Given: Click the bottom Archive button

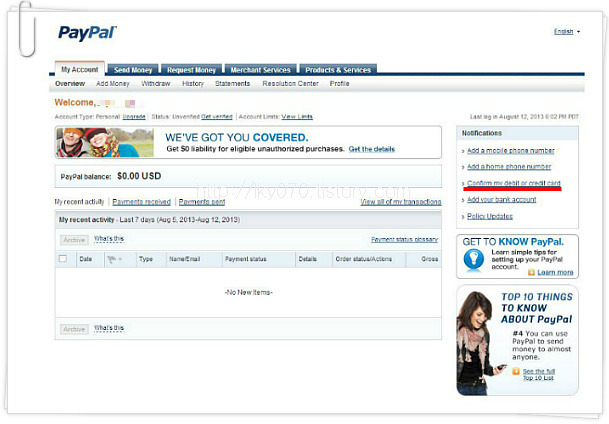Looking at the screenshot, I should (74, 329).
